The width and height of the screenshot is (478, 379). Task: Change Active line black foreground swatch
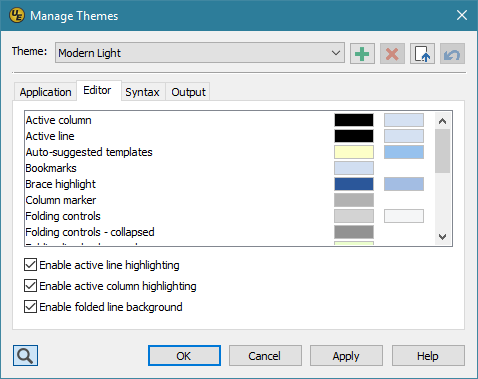(354, 136)
